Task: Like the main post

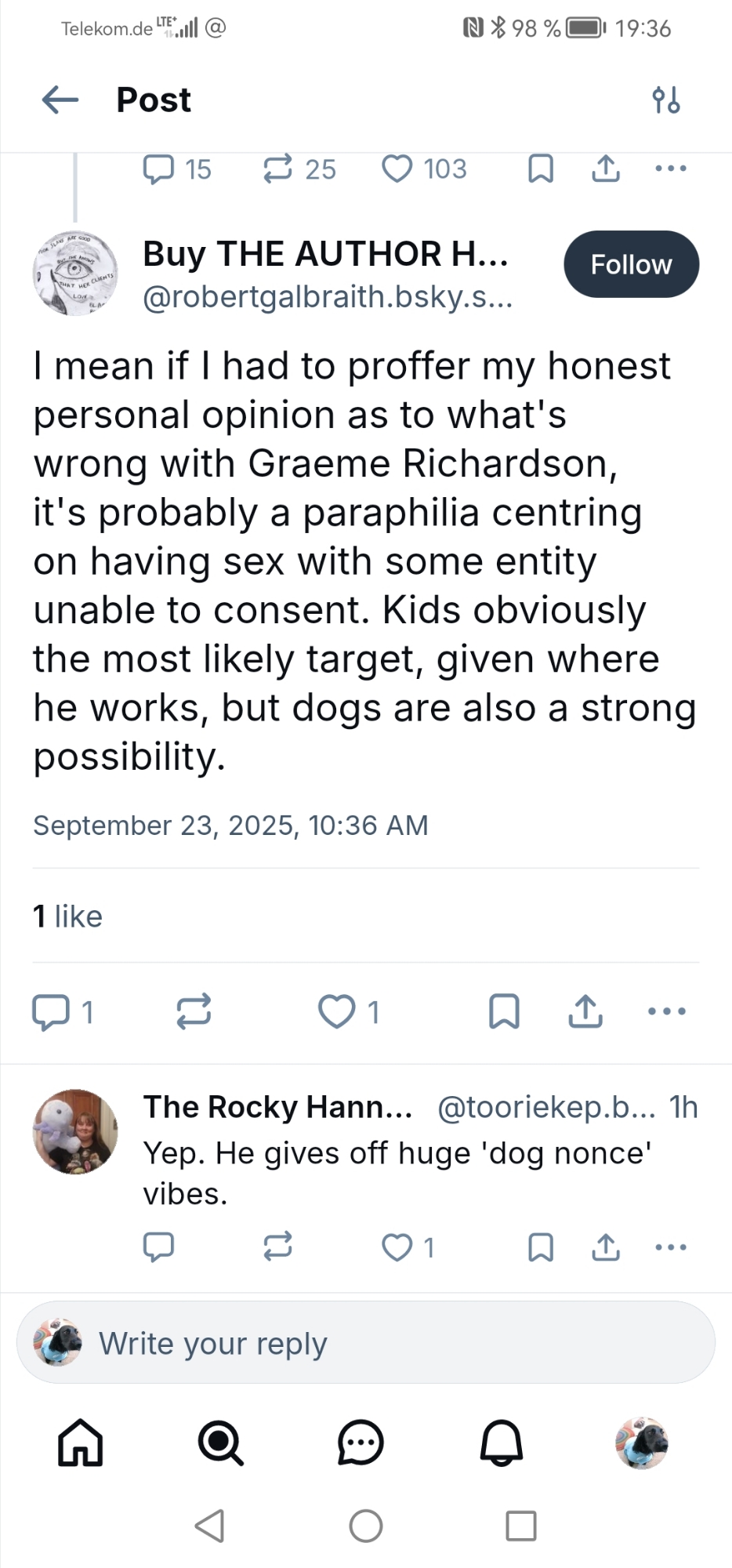Action: tap(337, 1011)
